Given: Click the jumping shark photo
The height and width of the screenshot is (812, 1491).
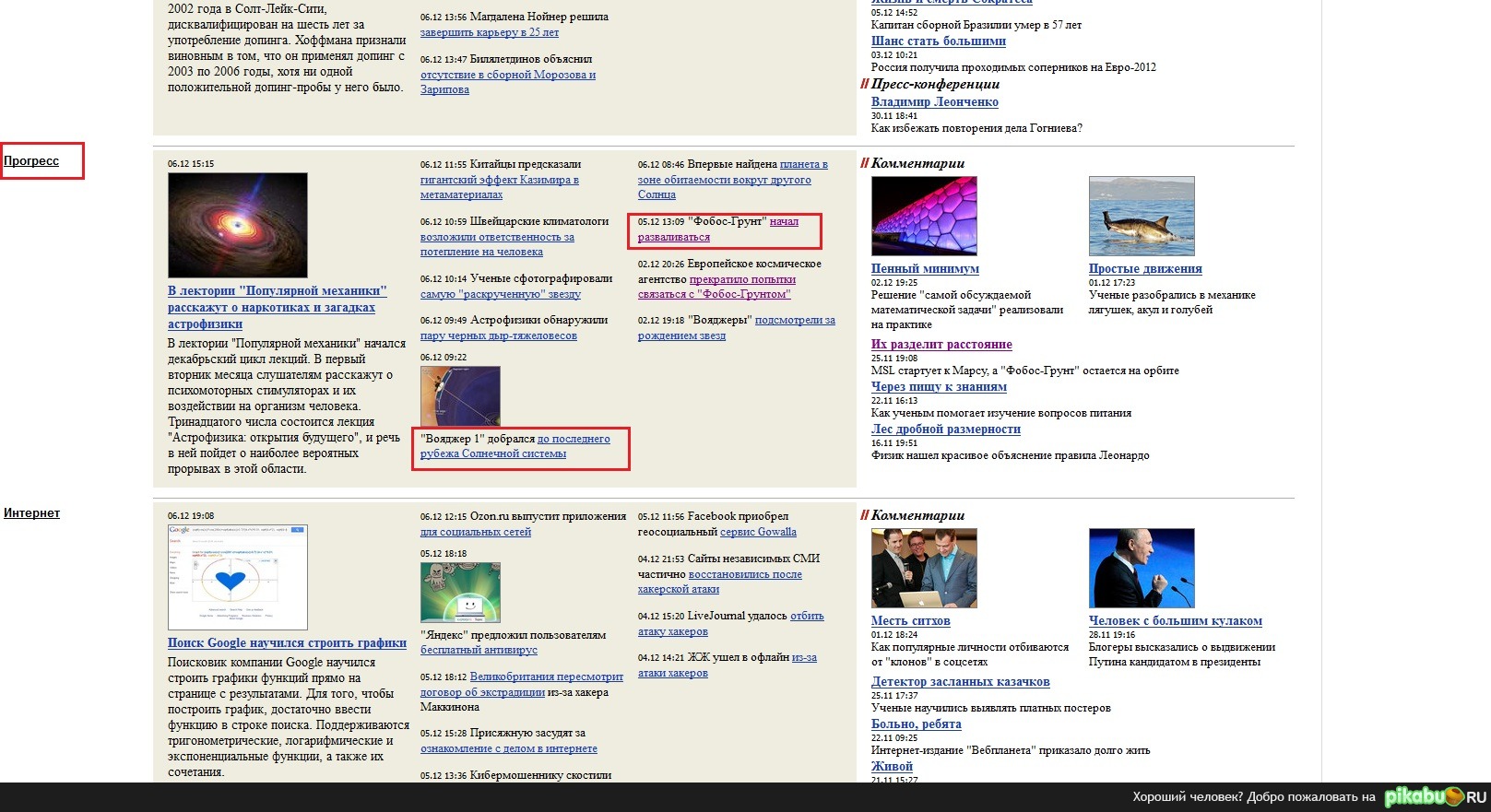Looking at the screenshot, I should coord(1141,216).
